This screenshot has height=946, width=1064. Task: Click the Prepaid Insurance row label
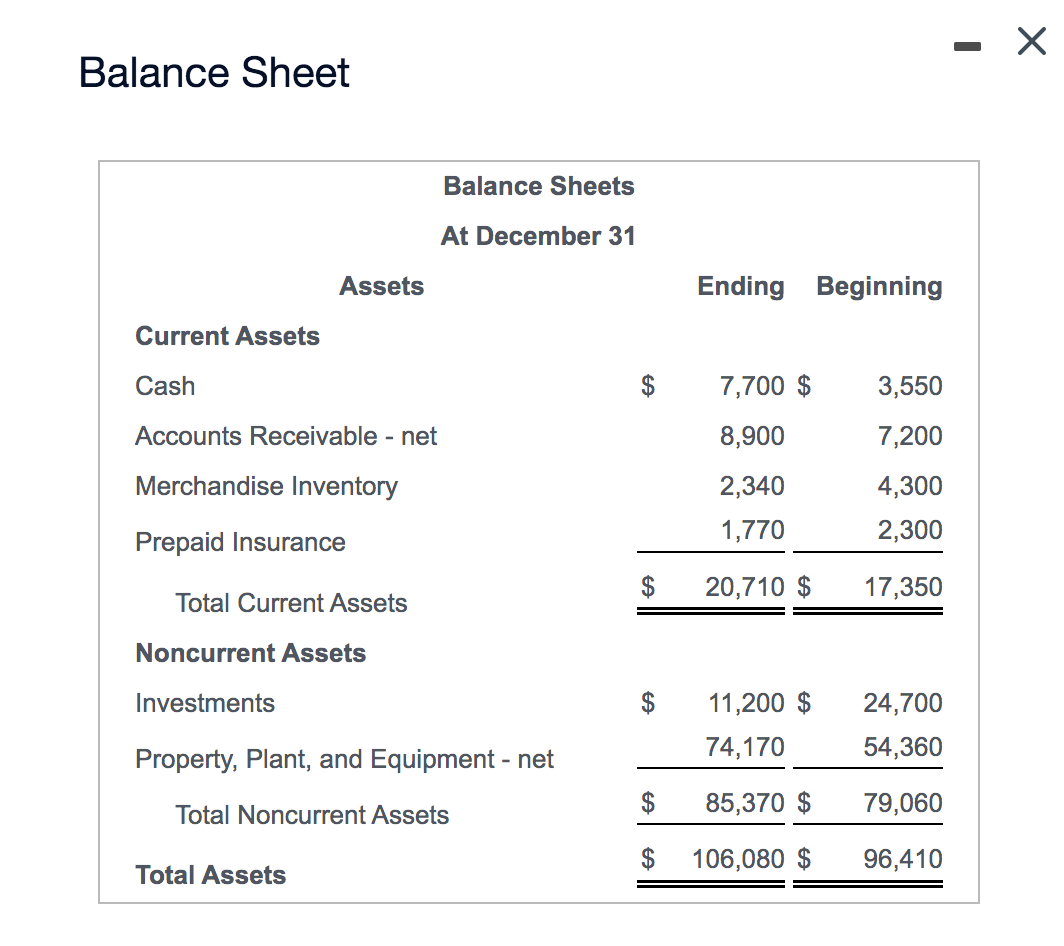click(x=240, y=542)
